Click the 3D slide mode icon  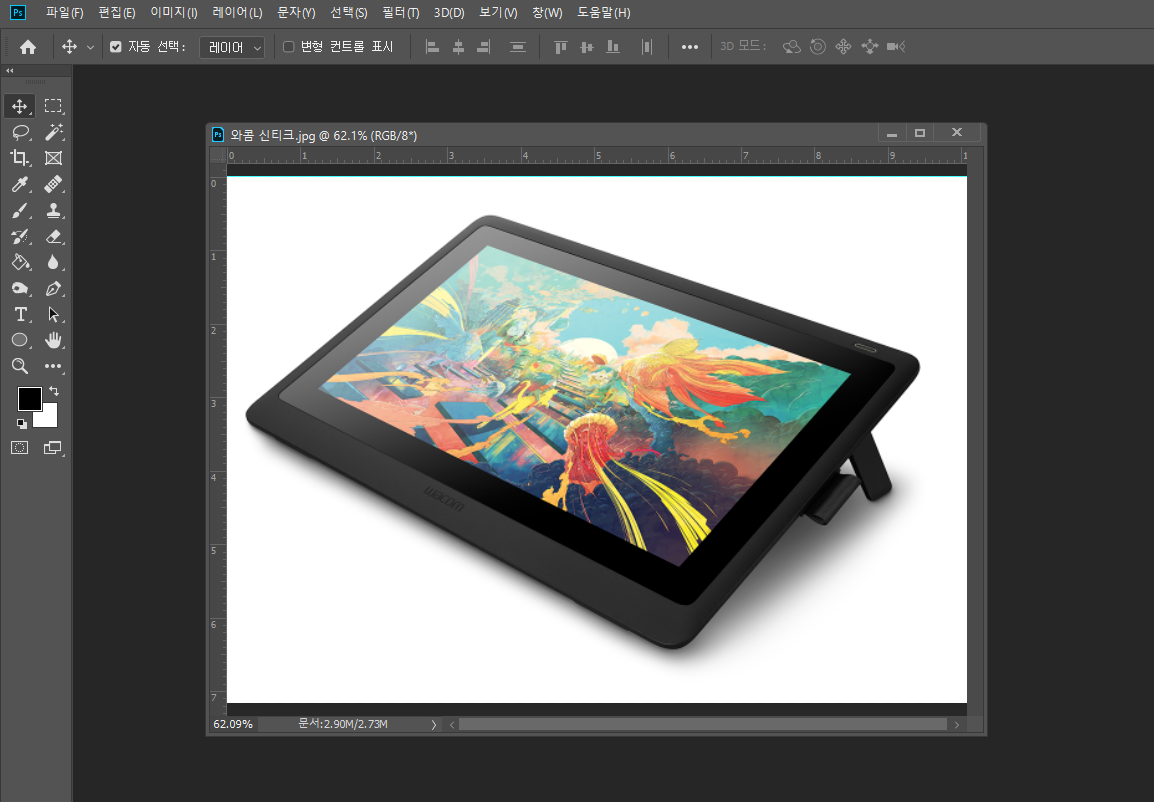[x=870, y=47]
